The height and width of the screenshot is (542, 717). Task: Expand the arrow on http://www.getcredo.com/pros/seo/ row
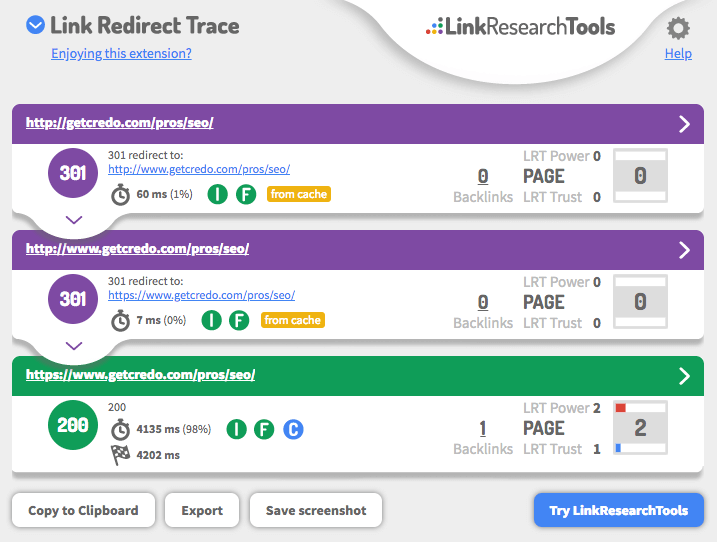point(684,250)
